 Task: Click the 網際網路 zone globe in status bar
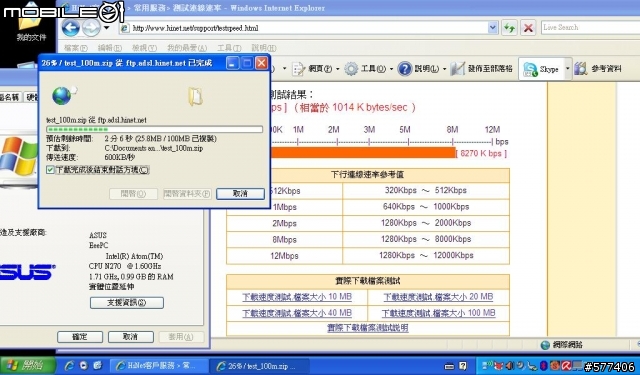545,345
